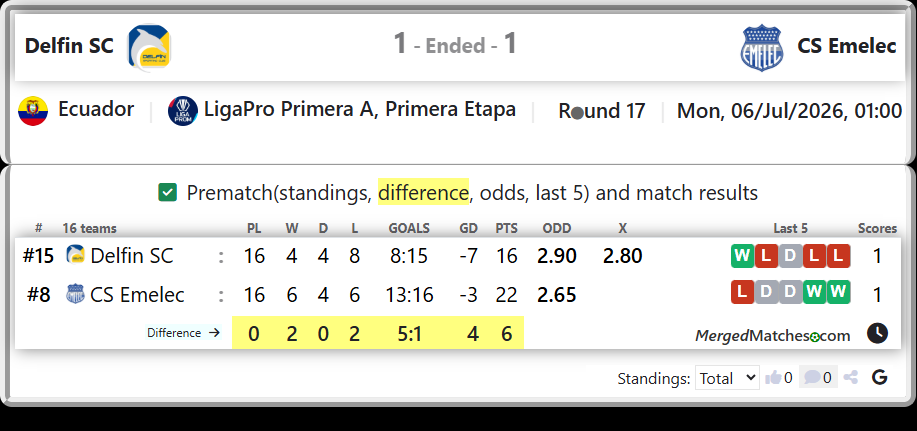Click the Ecuador flag icon

pos(33,111)
